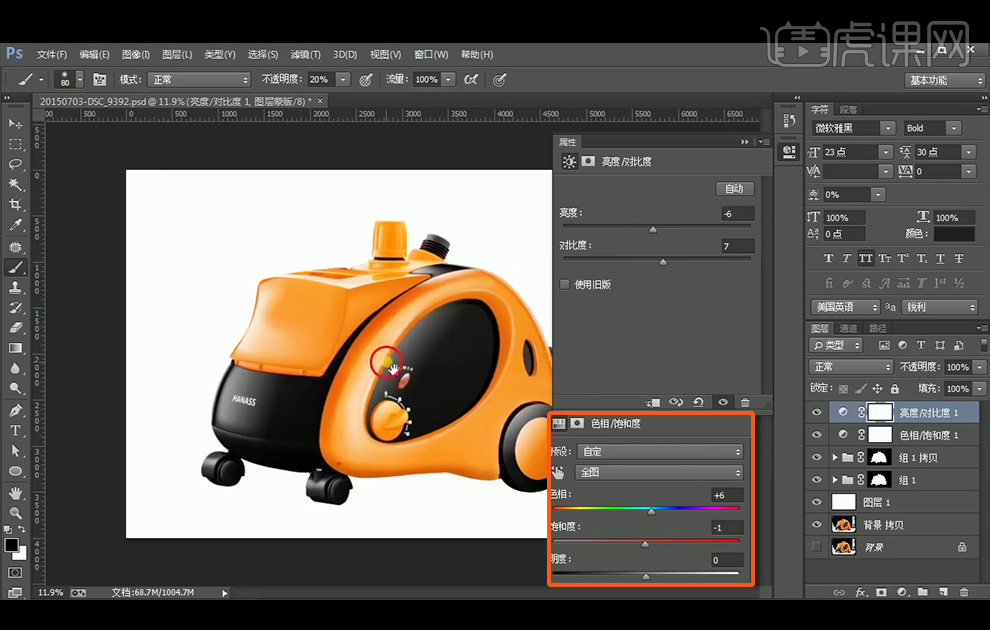Select the Horizontal Type tool
The height and width of the screenshot is (630, 990).
[x=16, y=431]
